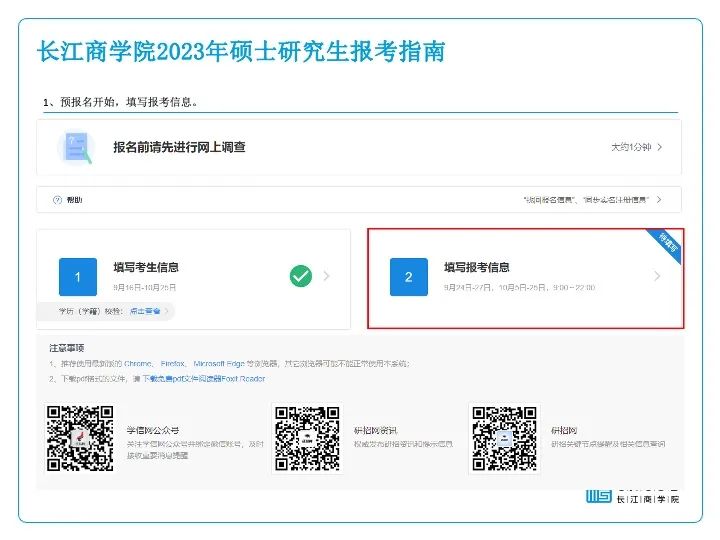Open the Firefox browser link
This screenshot has width=720, height=540.
tap(173, 364)
